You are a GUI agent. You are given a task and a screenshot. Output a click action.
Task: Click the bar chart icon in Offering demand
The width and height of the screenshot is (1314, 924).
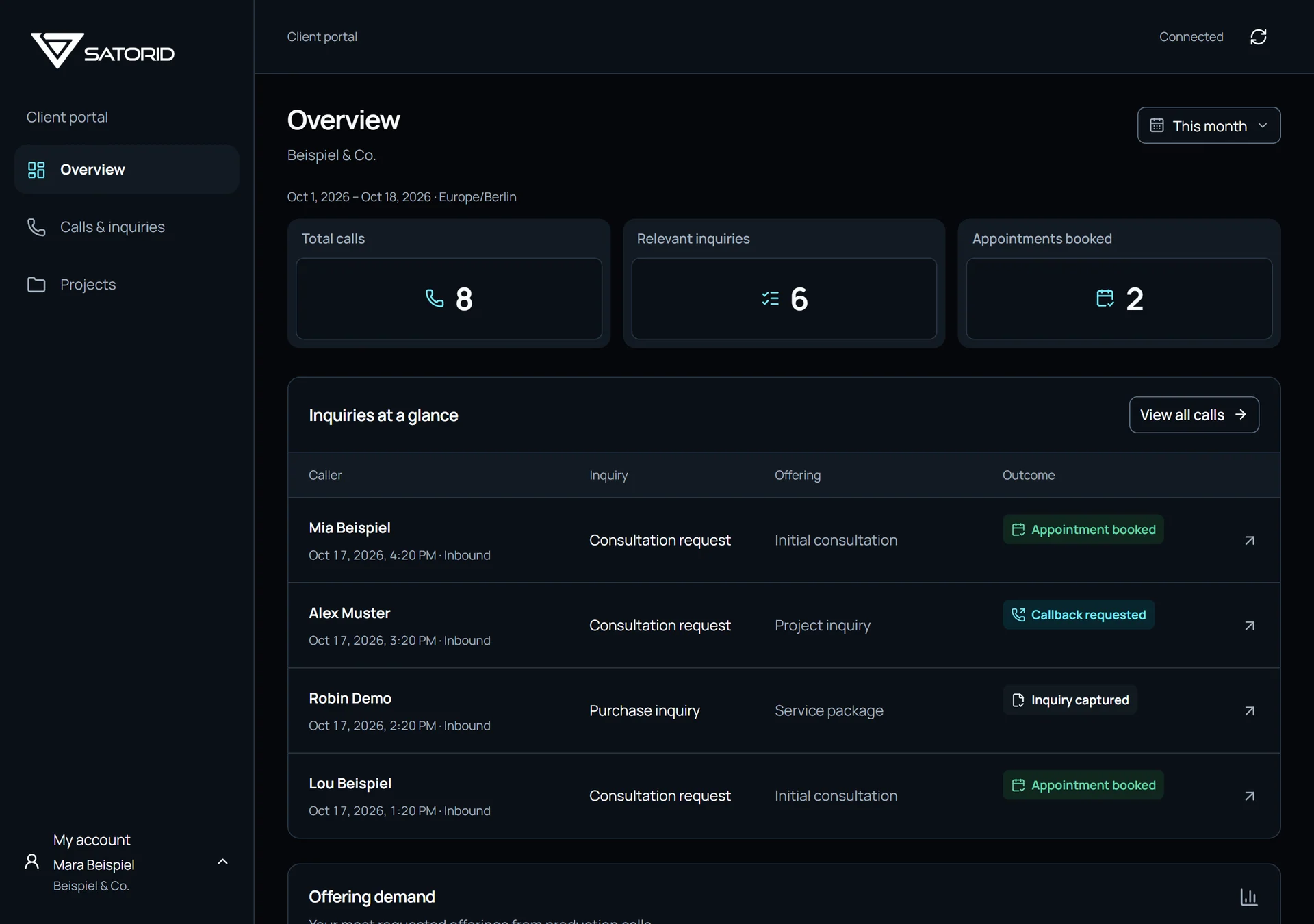pos(1248,897)
